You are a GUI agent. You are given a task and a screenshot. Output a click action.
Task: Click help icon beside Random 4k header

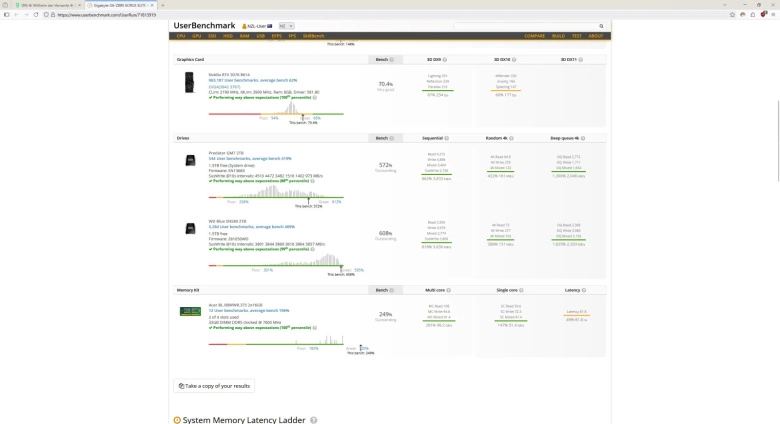pos(511,138)
